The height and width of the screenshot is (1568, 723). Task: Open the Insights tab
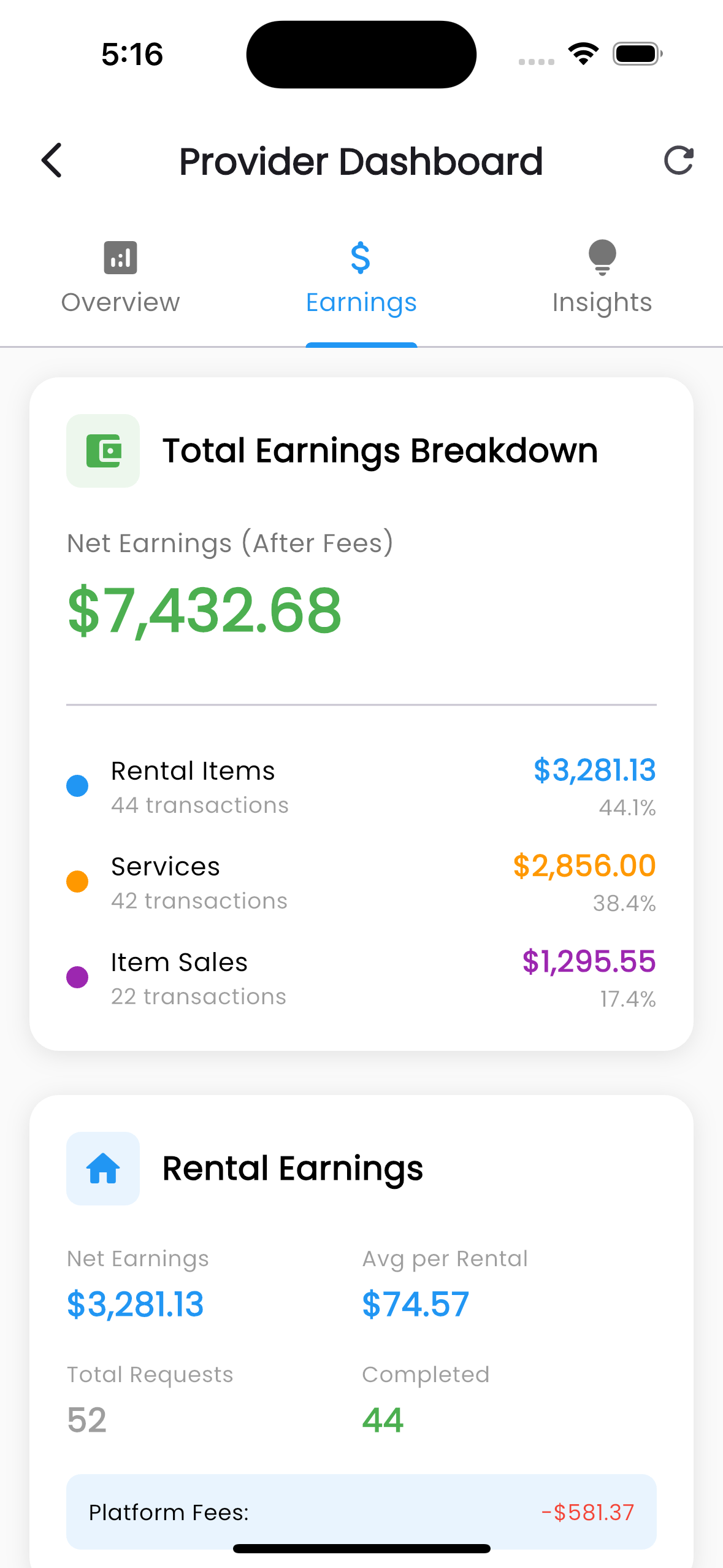click(602, 302)
